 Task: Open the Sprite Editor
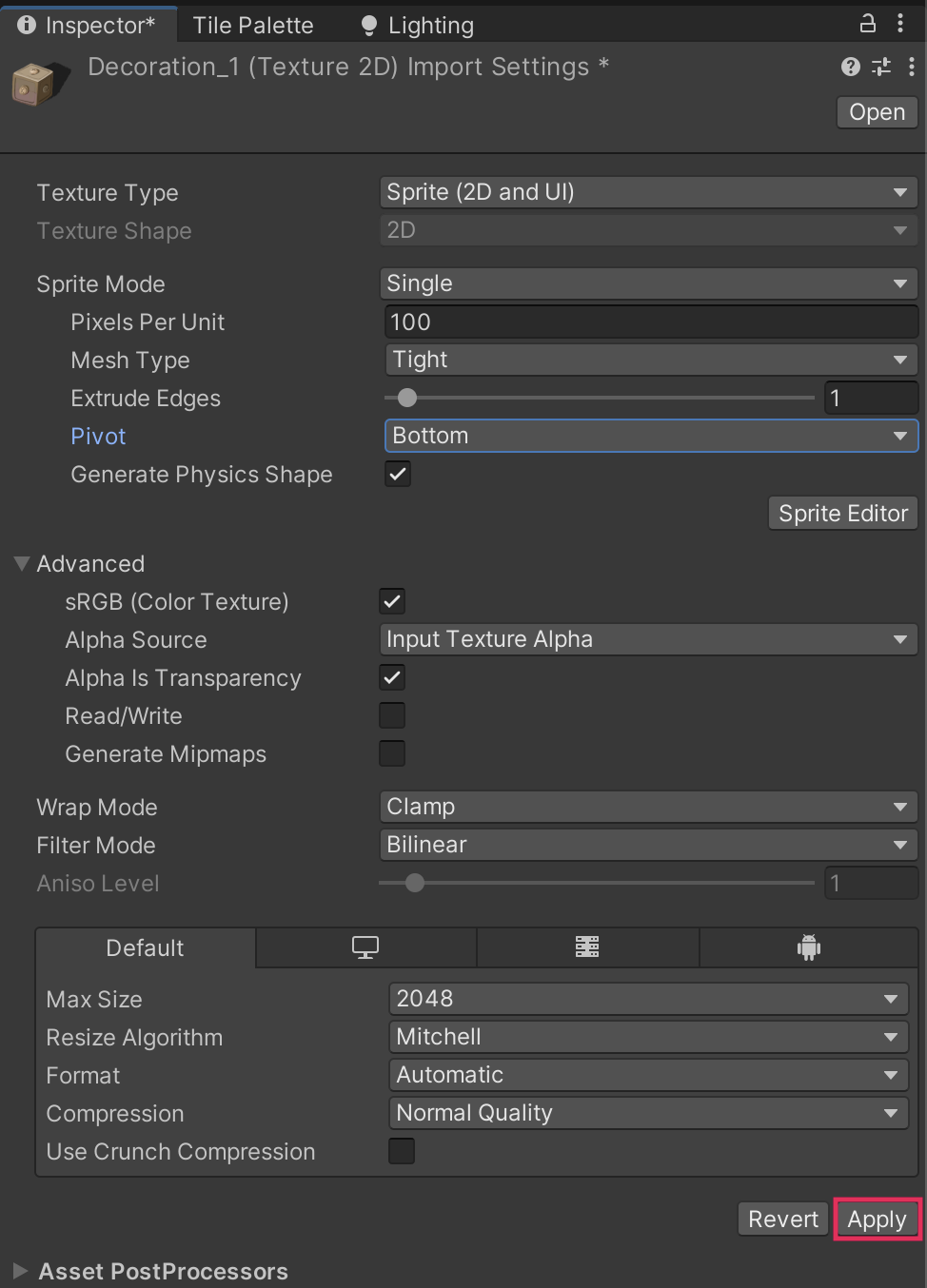click(842, 514)
